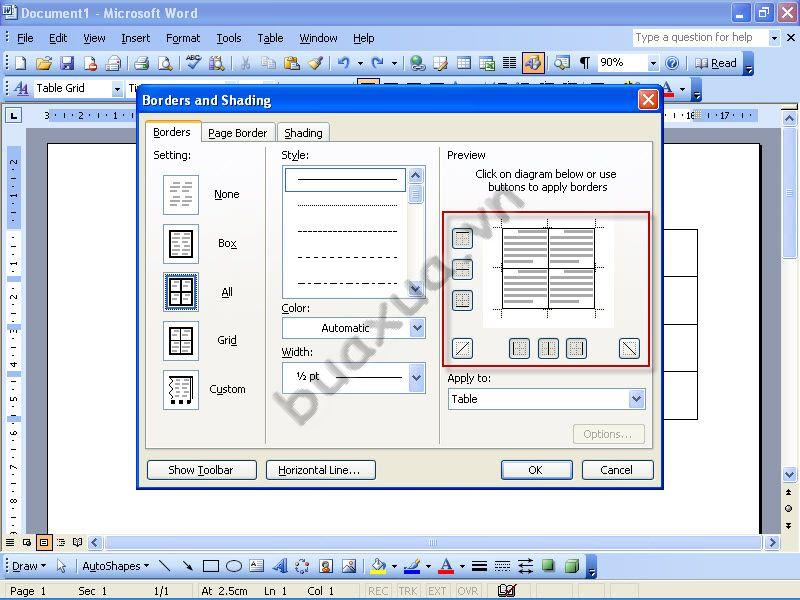
Task: Click the Show Toolbar button
Action: [x=202, y=470]
